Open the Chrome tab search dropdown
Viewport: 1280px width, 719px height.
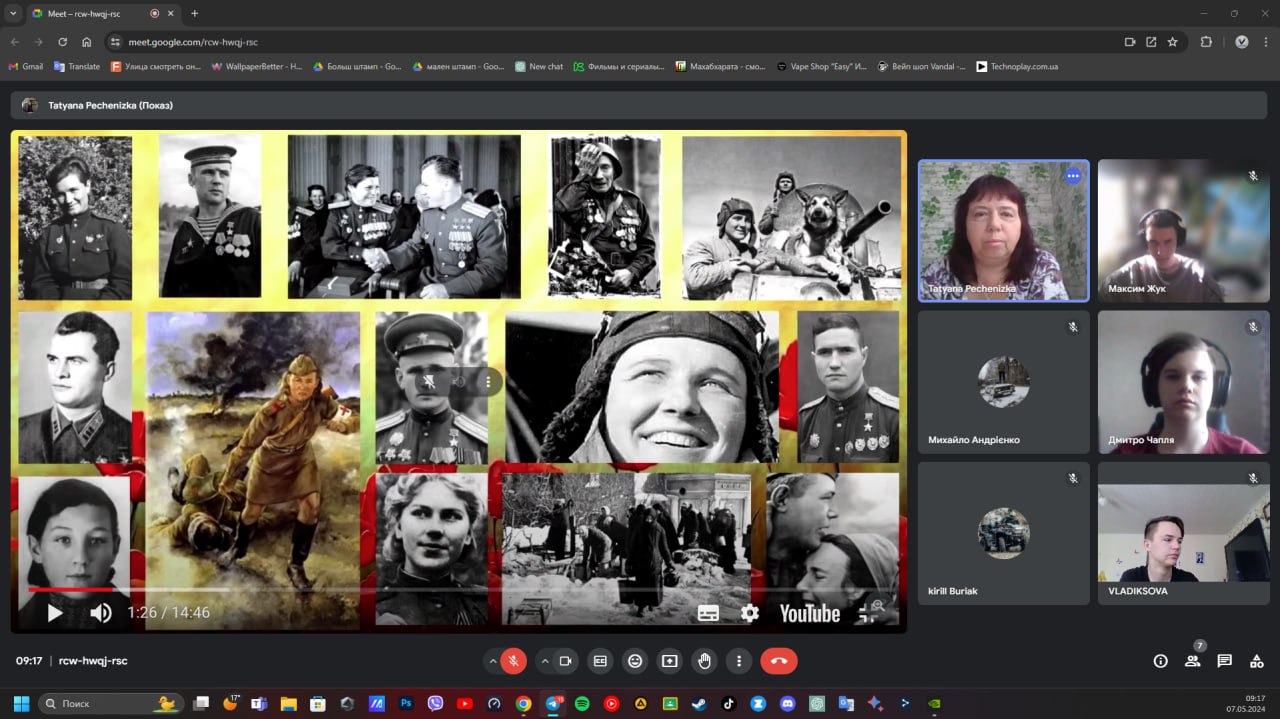[13, 13]
